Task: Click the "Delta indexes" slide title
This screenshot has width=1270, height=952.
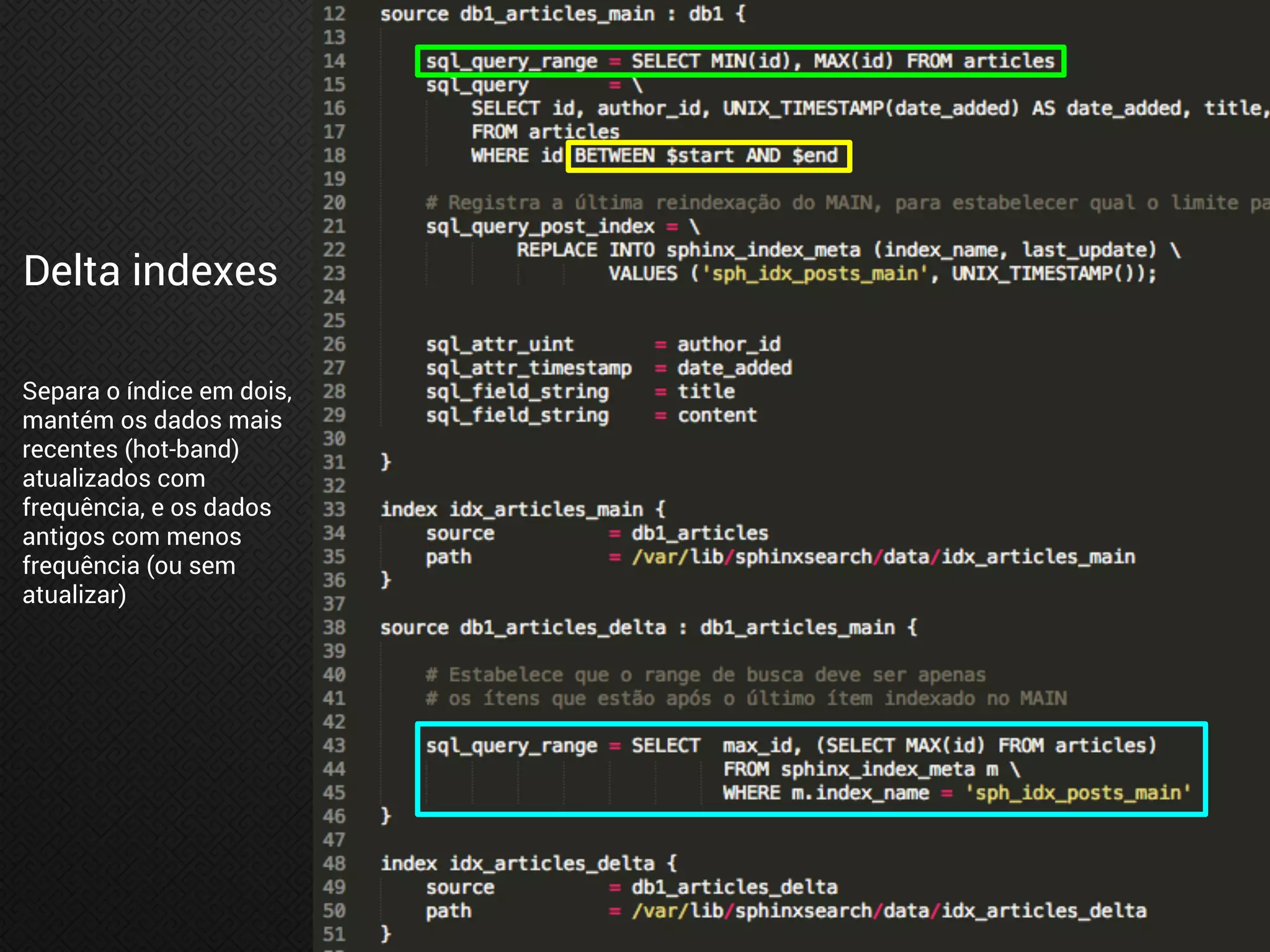Action: pyautogui.click(x=150, y=271)
